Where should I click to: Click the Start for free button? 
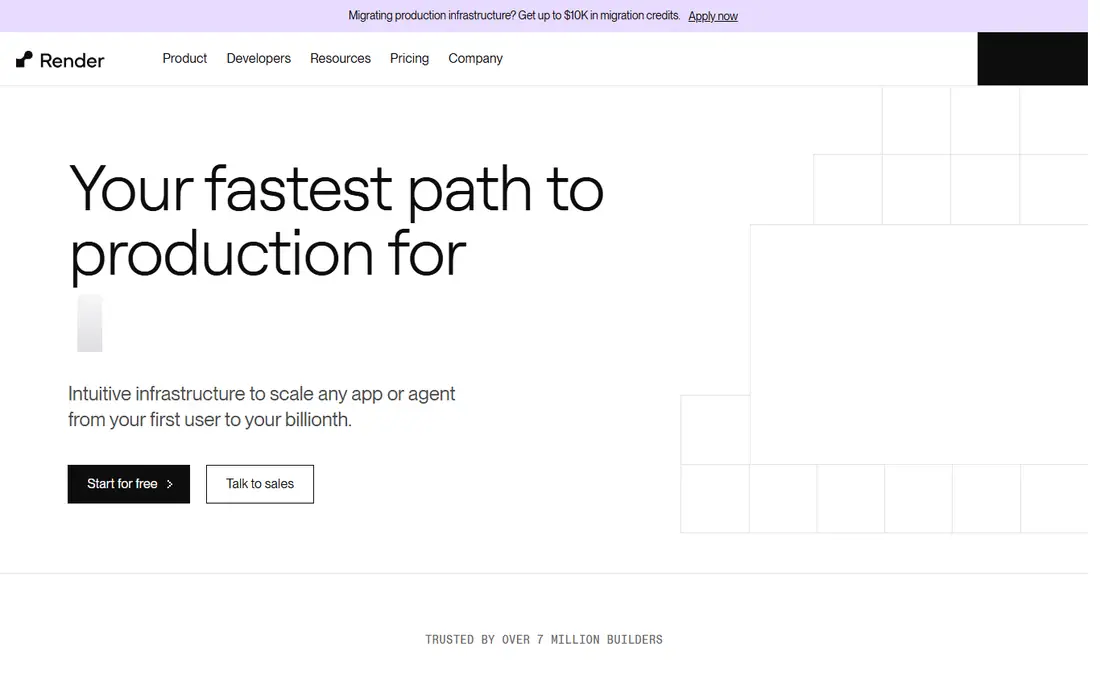coord(128,484)
